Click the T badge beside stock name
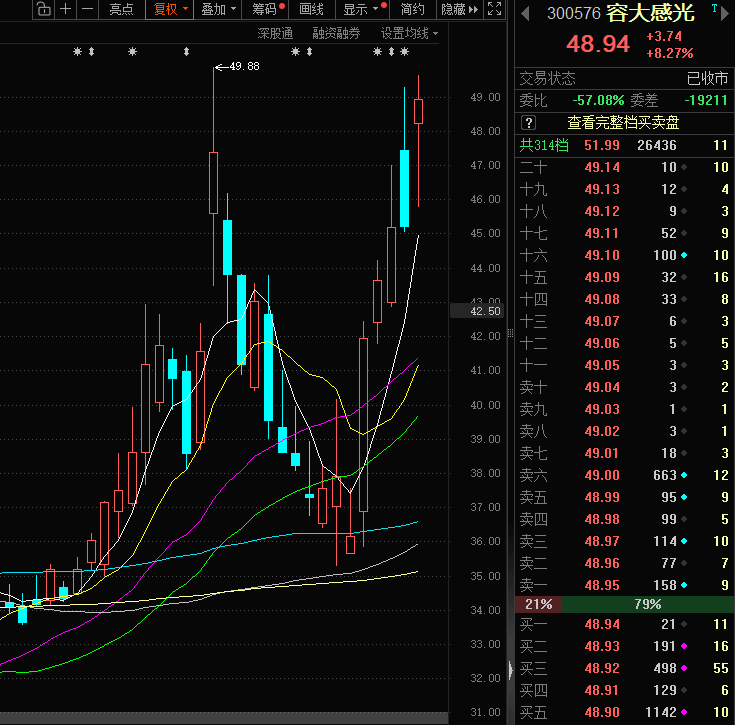The height and width of the screenshot is (725, 735). pos(714,8)
